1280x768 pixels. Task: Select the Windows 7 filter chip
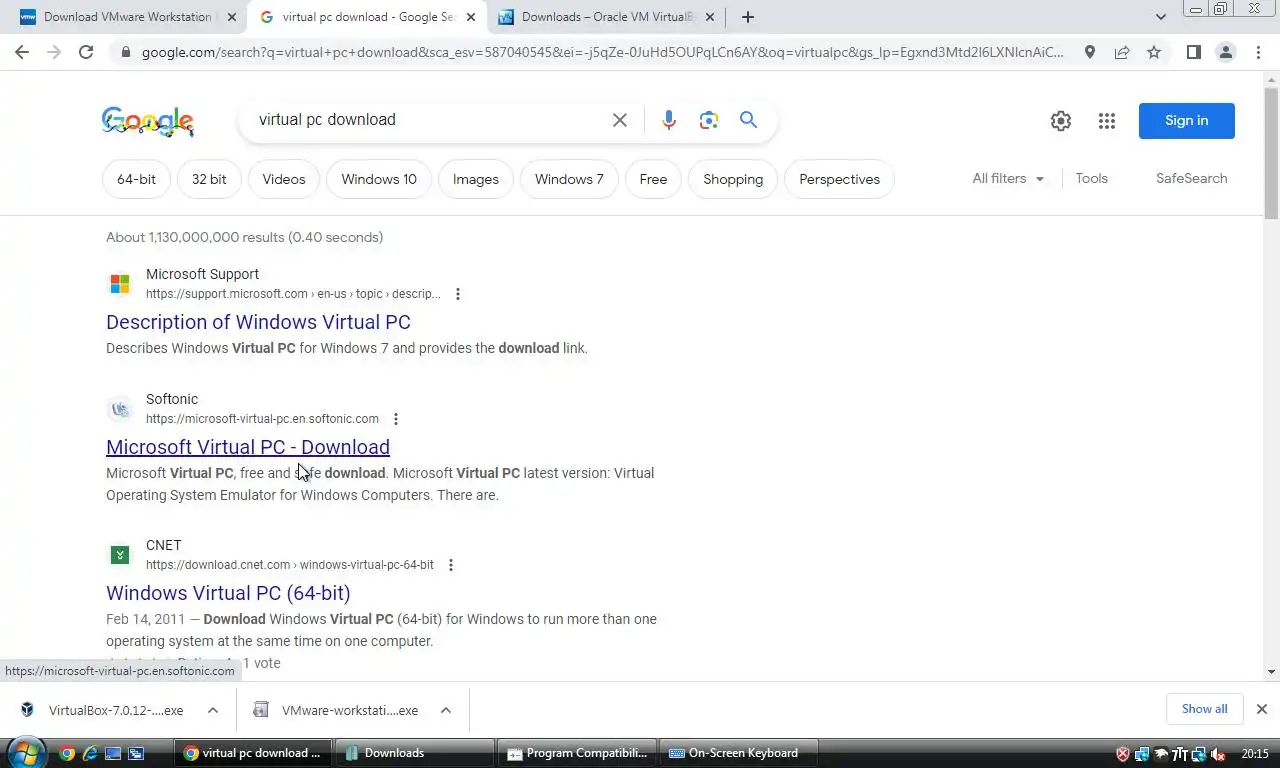coord(569,179)
